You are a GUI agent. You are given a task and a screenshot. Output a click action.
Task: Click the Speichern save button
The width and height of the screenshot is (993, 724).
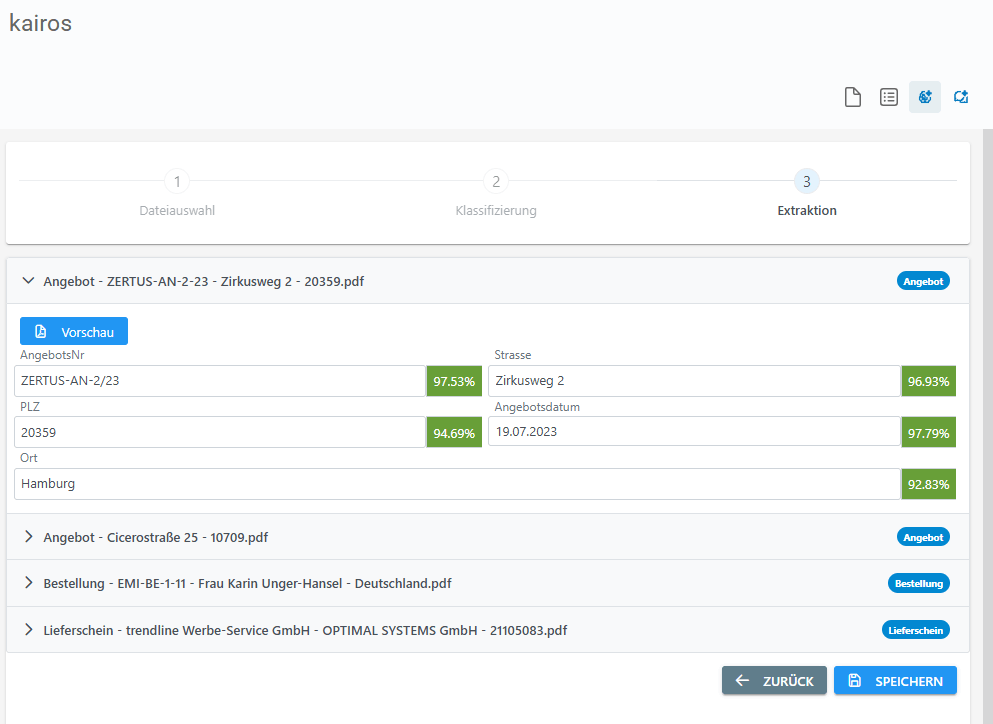[895, 681]
